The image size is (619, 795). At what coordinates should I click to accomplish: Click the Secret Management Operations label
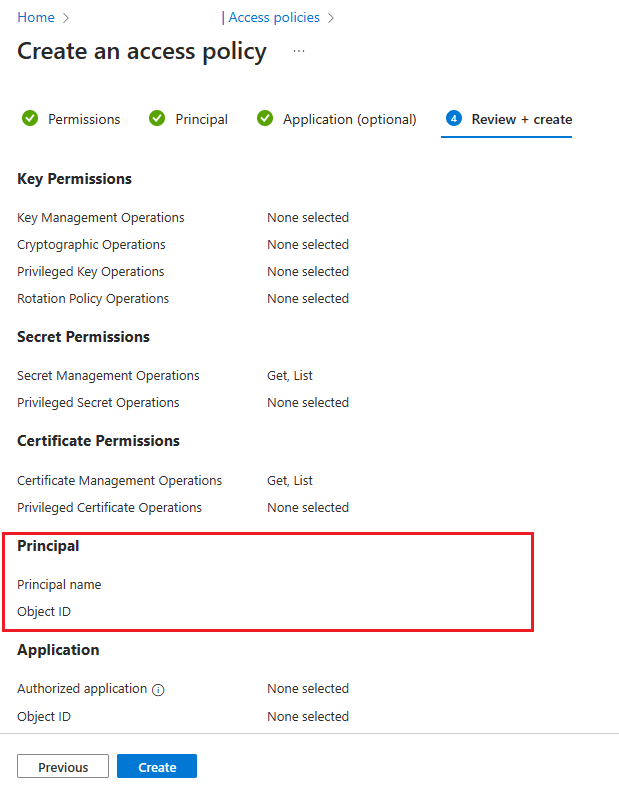coord(108,376)
